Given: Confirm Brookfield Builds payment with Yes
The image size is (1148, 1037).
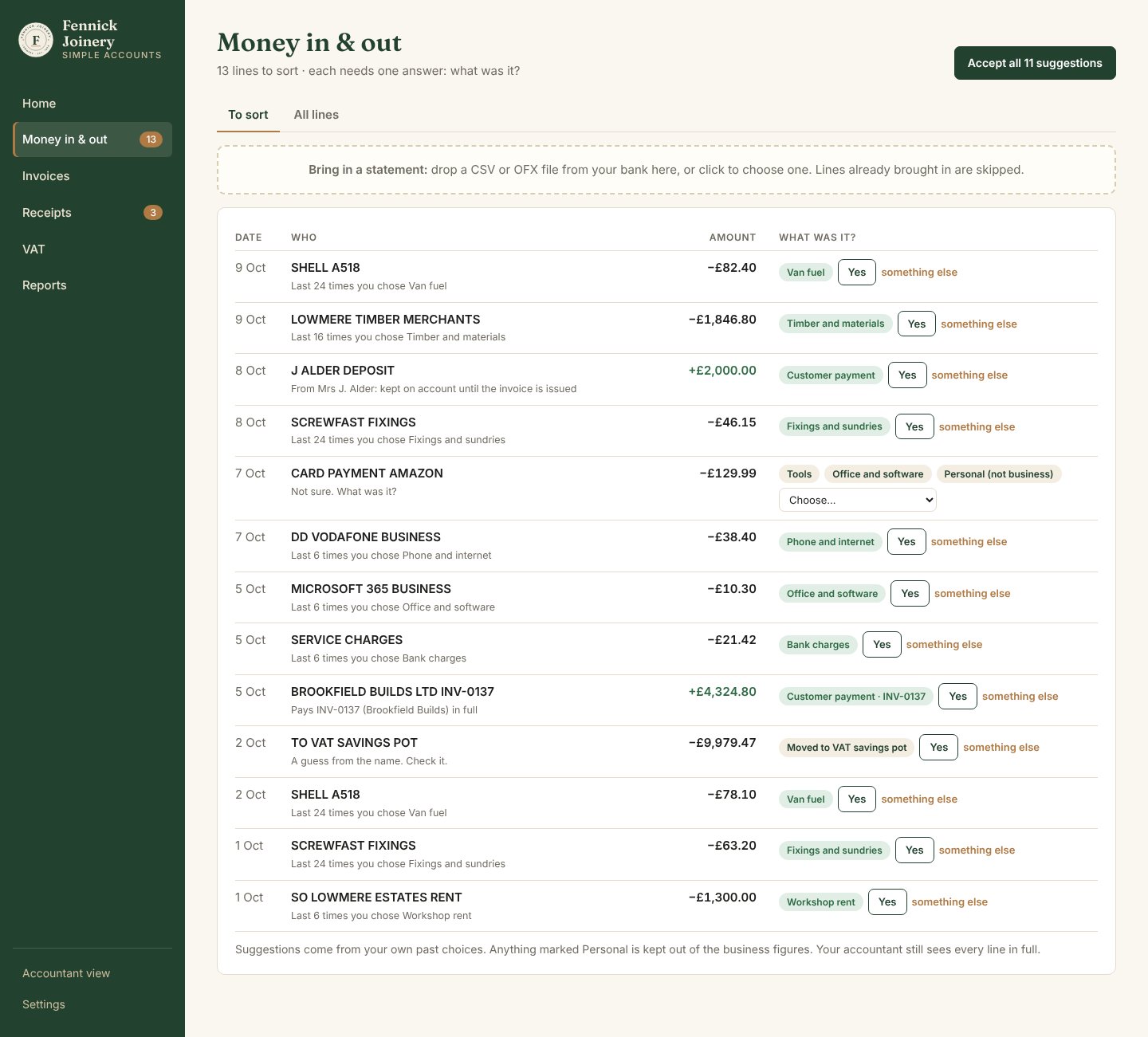Looking at the screenshot, I should [958, 696].
